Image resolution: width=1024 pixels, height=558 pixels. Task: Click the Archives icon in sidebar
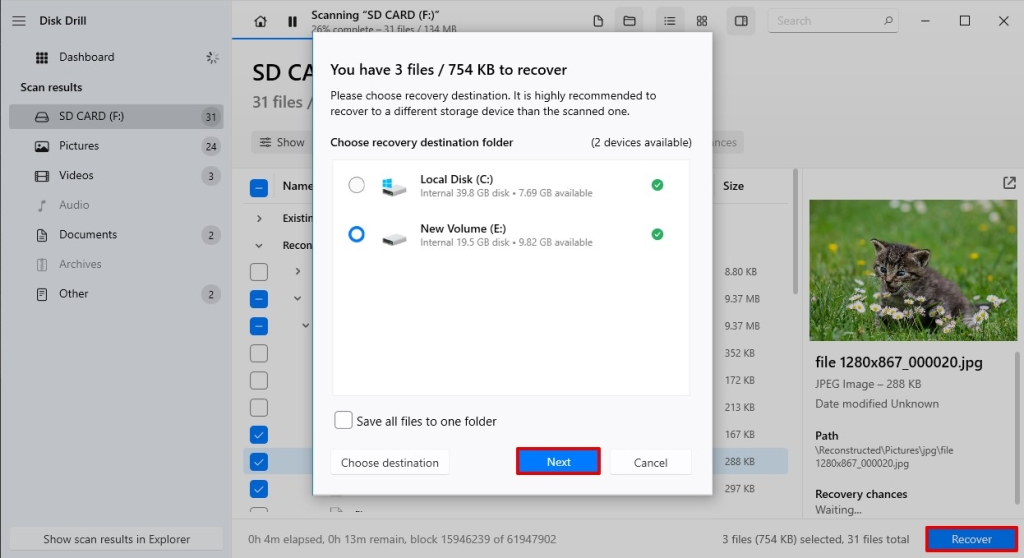[42, 265]
